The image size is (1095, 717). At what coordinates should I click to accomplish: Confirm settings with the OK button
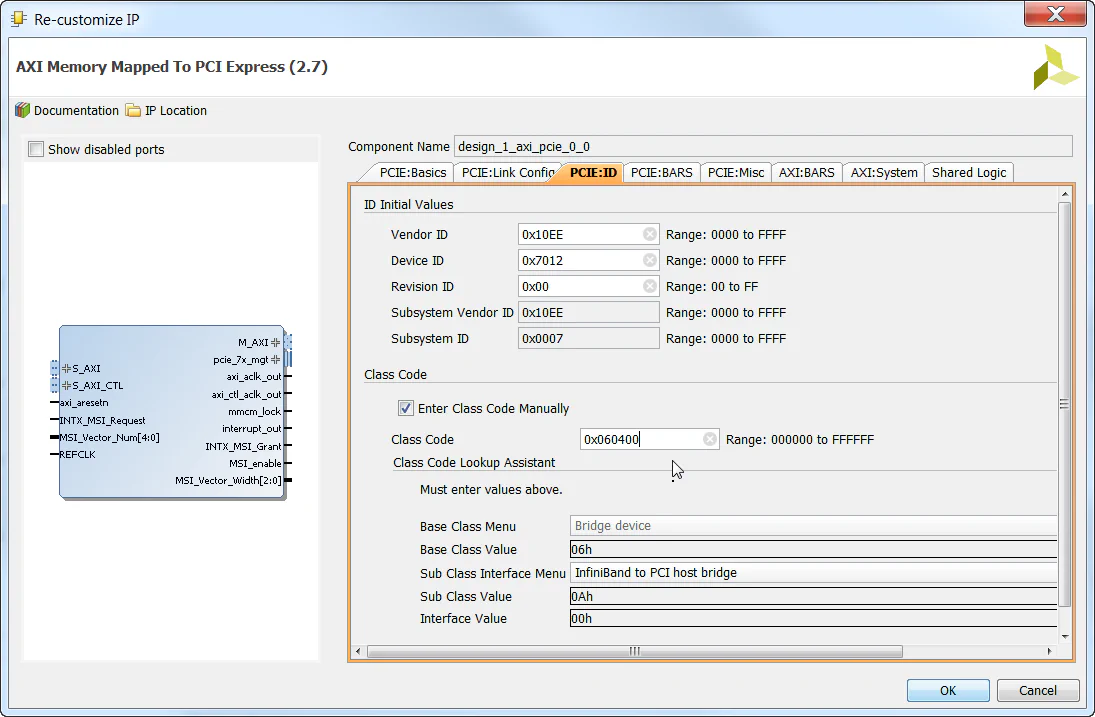[946, 690]
